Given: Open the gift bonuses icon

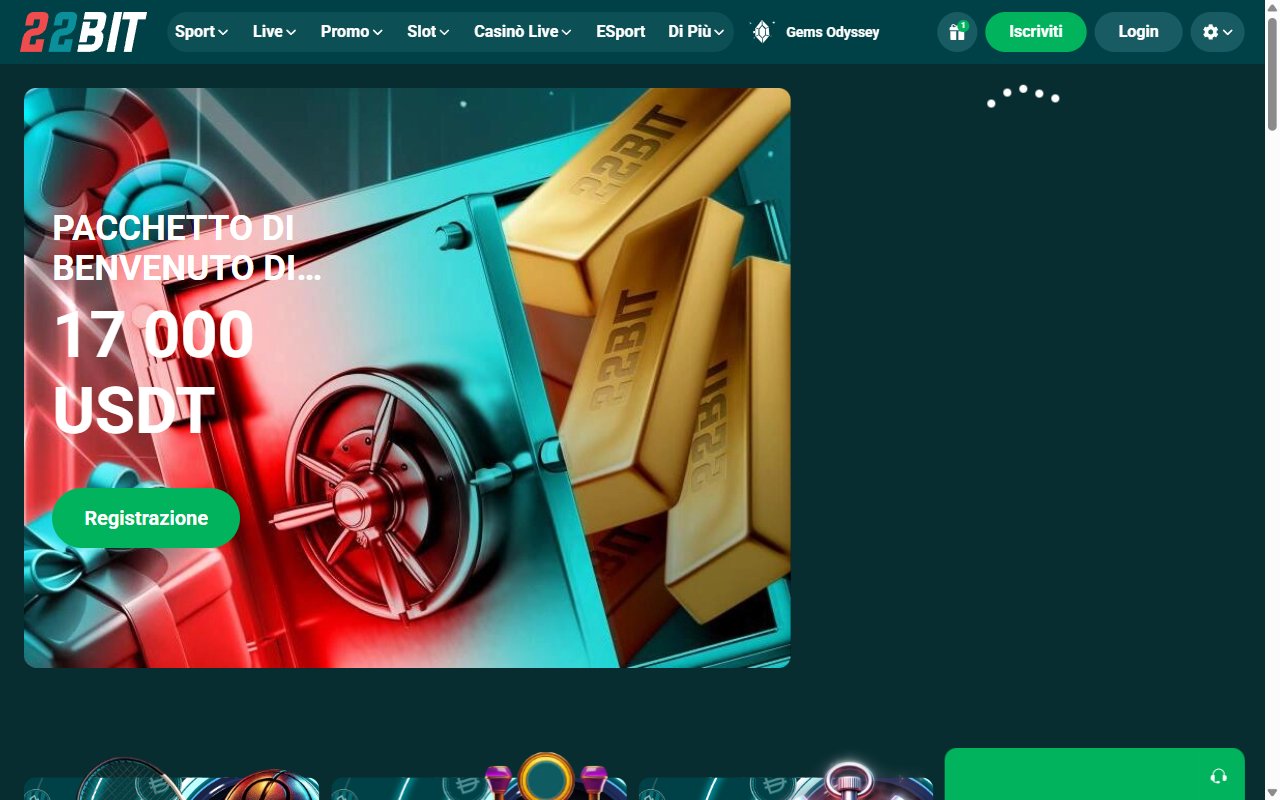Looking at the screenshot, I should coord(957,32).
